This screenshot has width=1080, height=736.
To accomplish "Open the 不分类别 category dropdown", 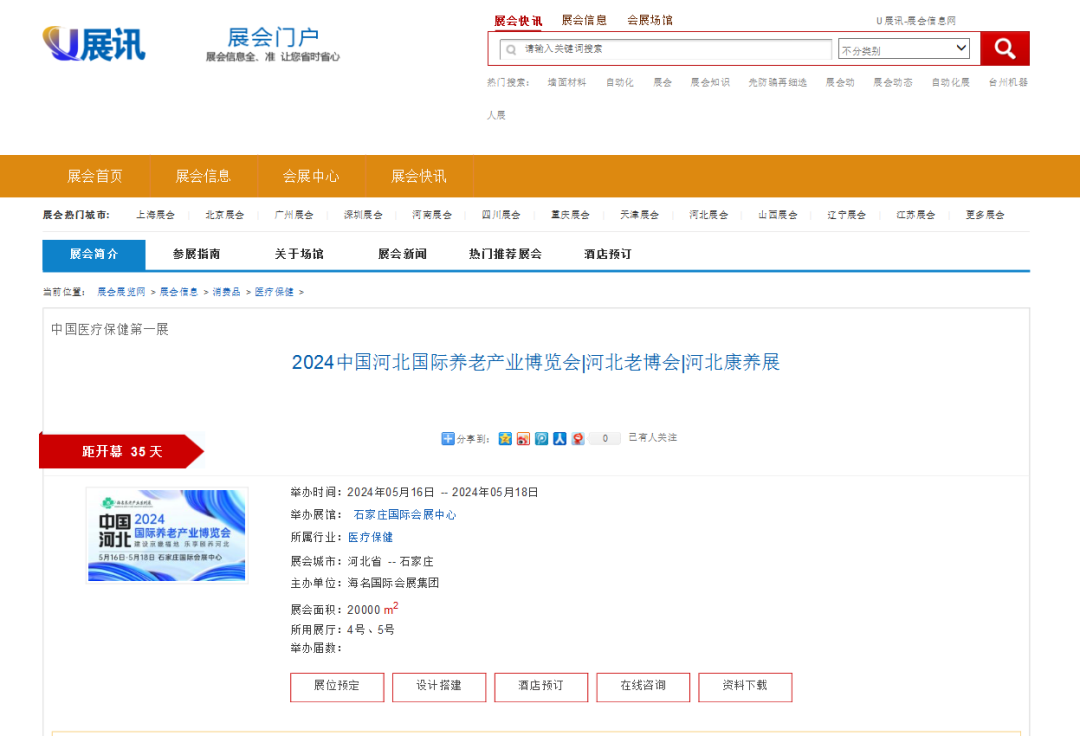I will tap(904, 49).
